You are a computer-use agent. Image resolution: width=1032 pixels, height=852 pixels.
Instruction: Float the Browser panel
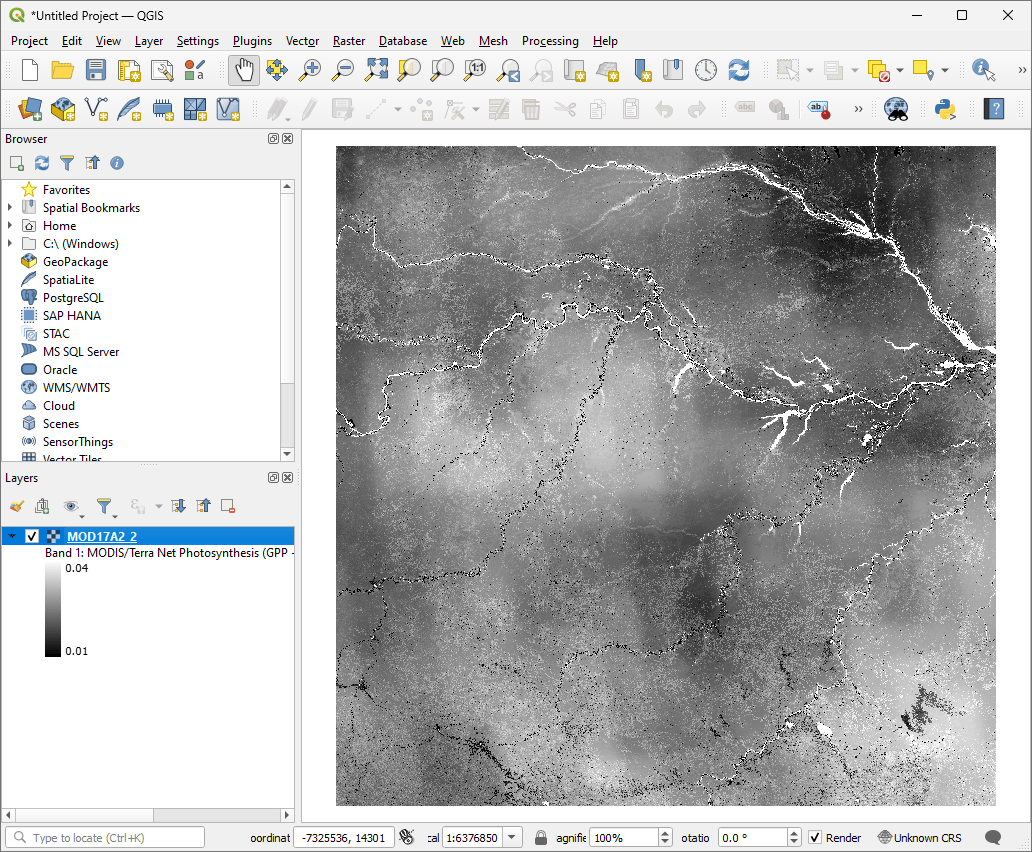pyautogui.click(x=273, y=138)
